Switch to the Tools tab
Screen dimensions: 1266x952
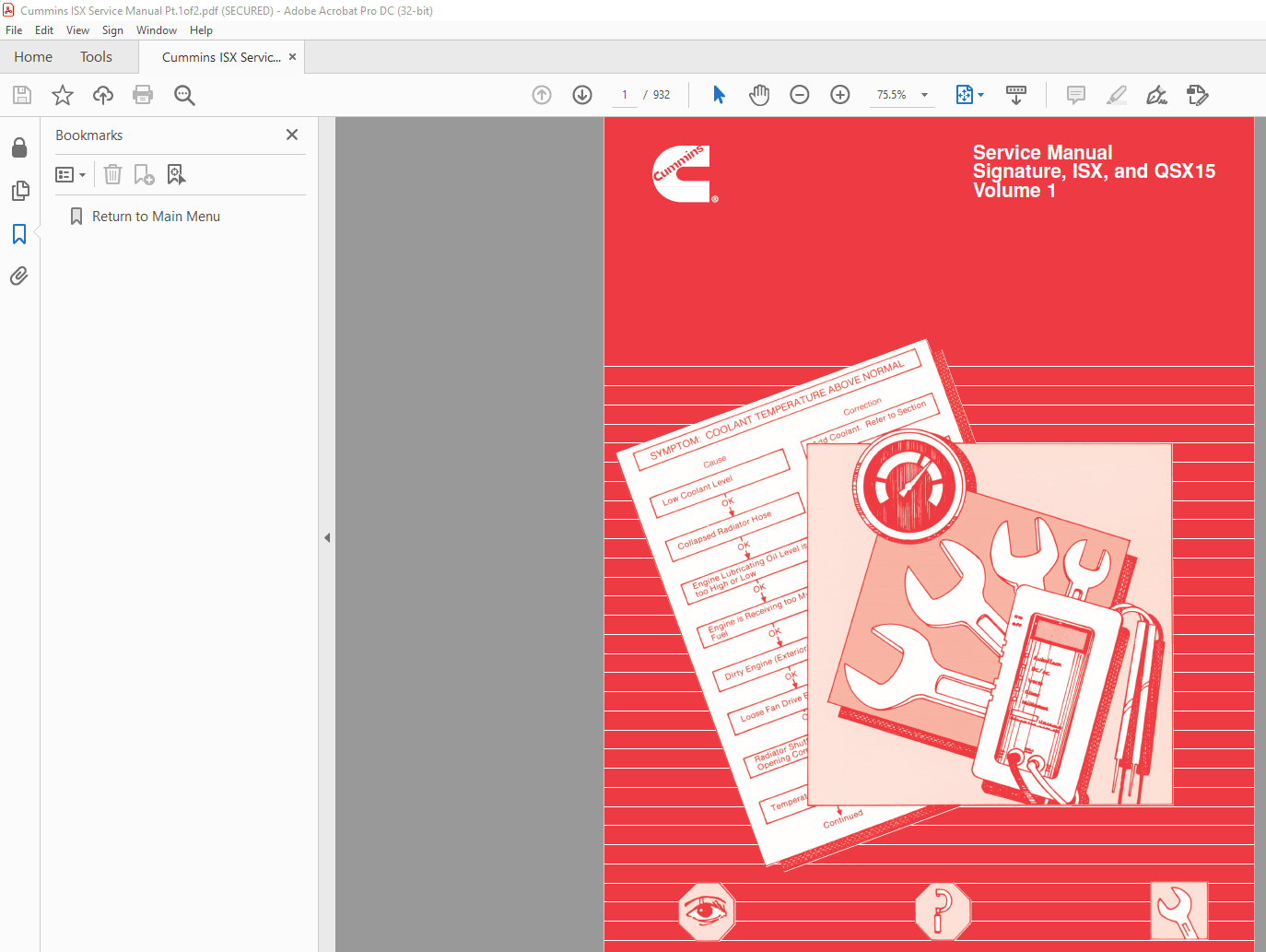coord(96,57)
